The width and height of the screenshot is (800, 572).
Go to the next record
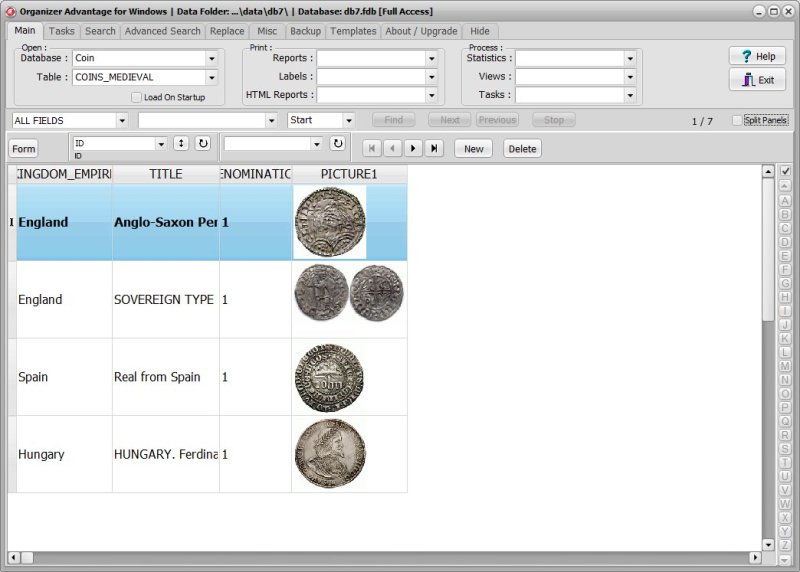click(413, 148)
